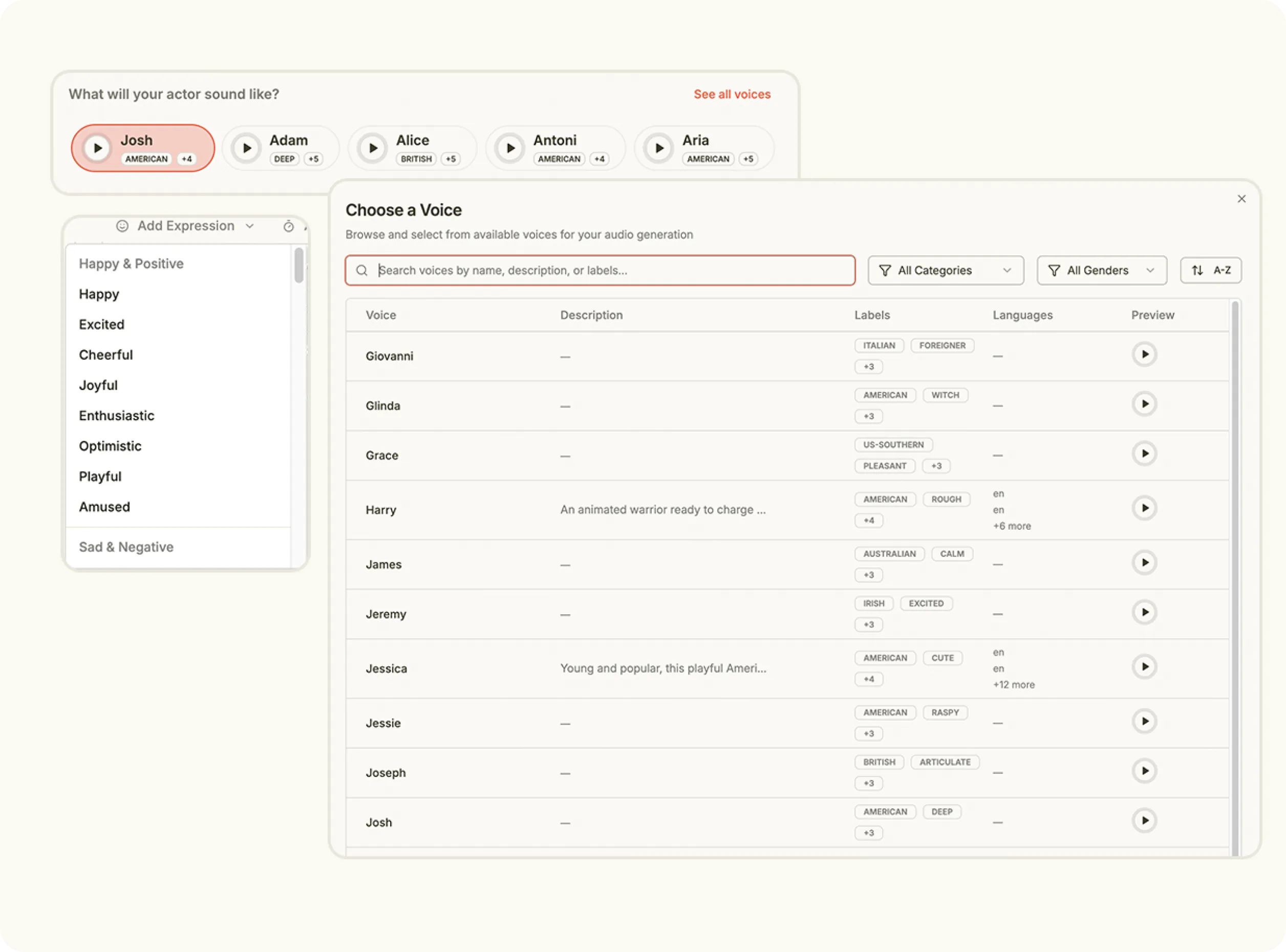Preview Giovanni voice in the table
The width and height of the screenshot is (1286, 952).
click(1145, 354)
